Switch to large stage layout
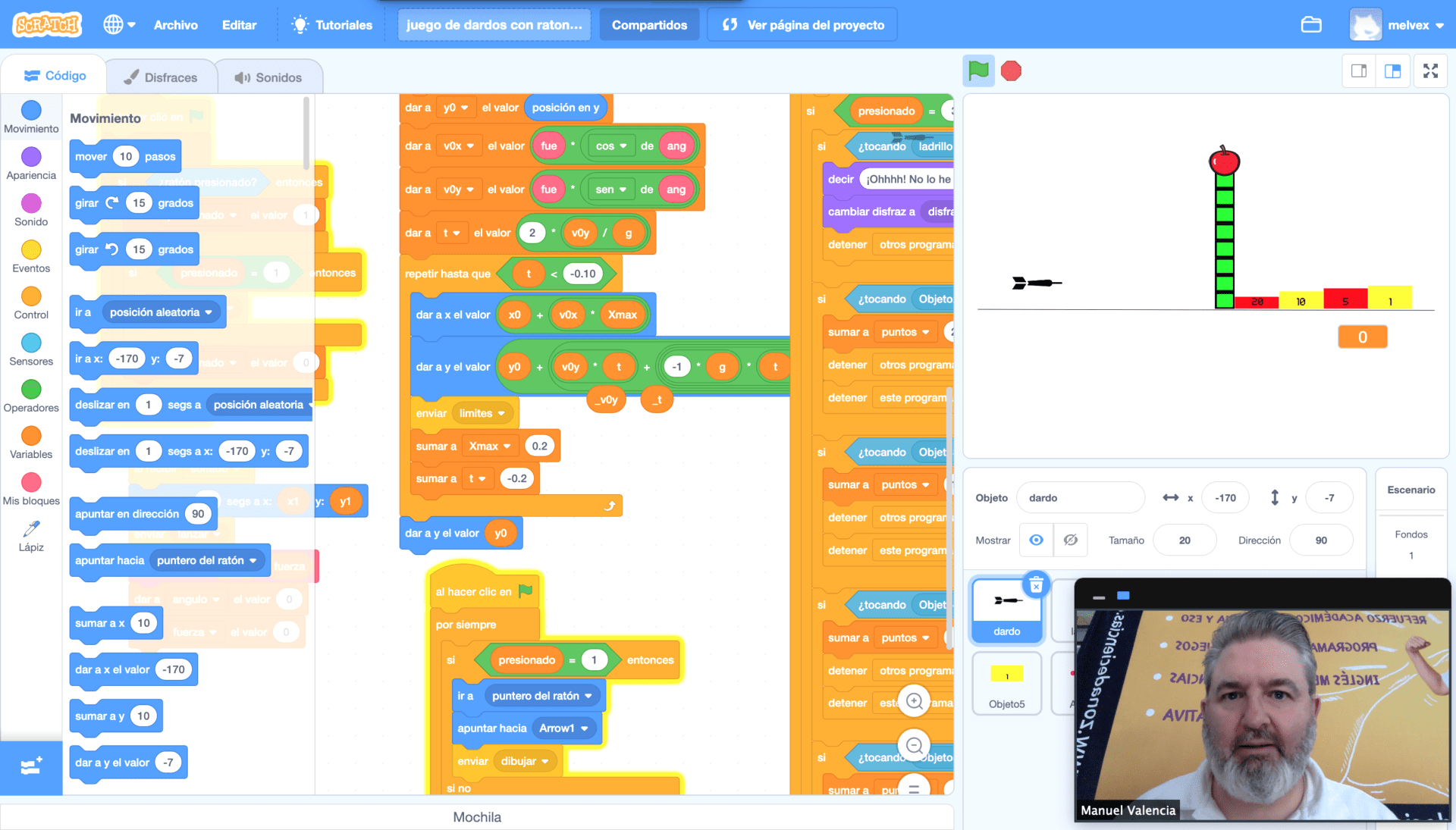 point(1393,71)
